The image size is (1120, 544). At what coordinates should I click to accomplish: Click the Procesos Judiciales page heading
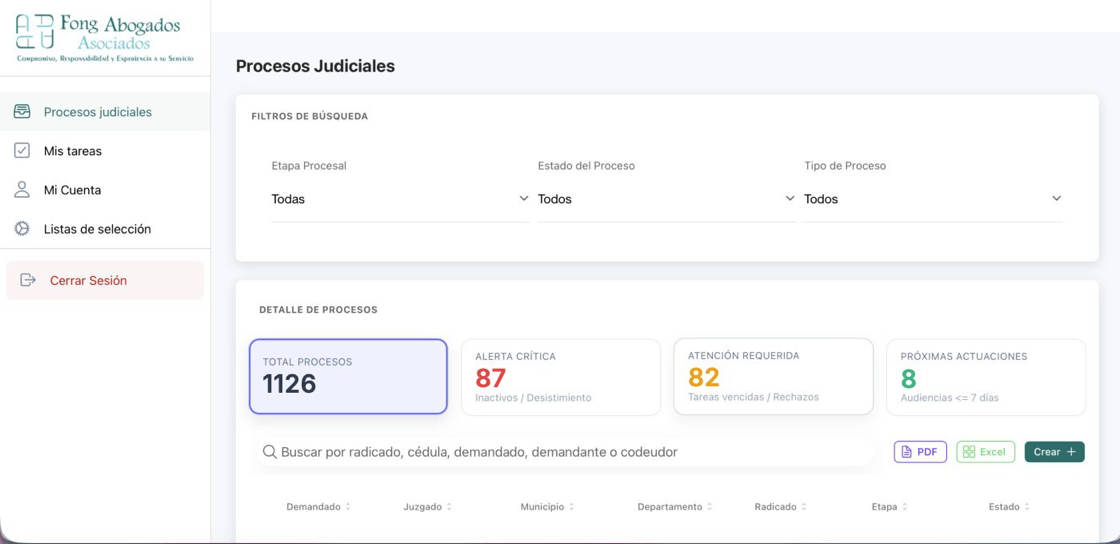pos(315,66)
